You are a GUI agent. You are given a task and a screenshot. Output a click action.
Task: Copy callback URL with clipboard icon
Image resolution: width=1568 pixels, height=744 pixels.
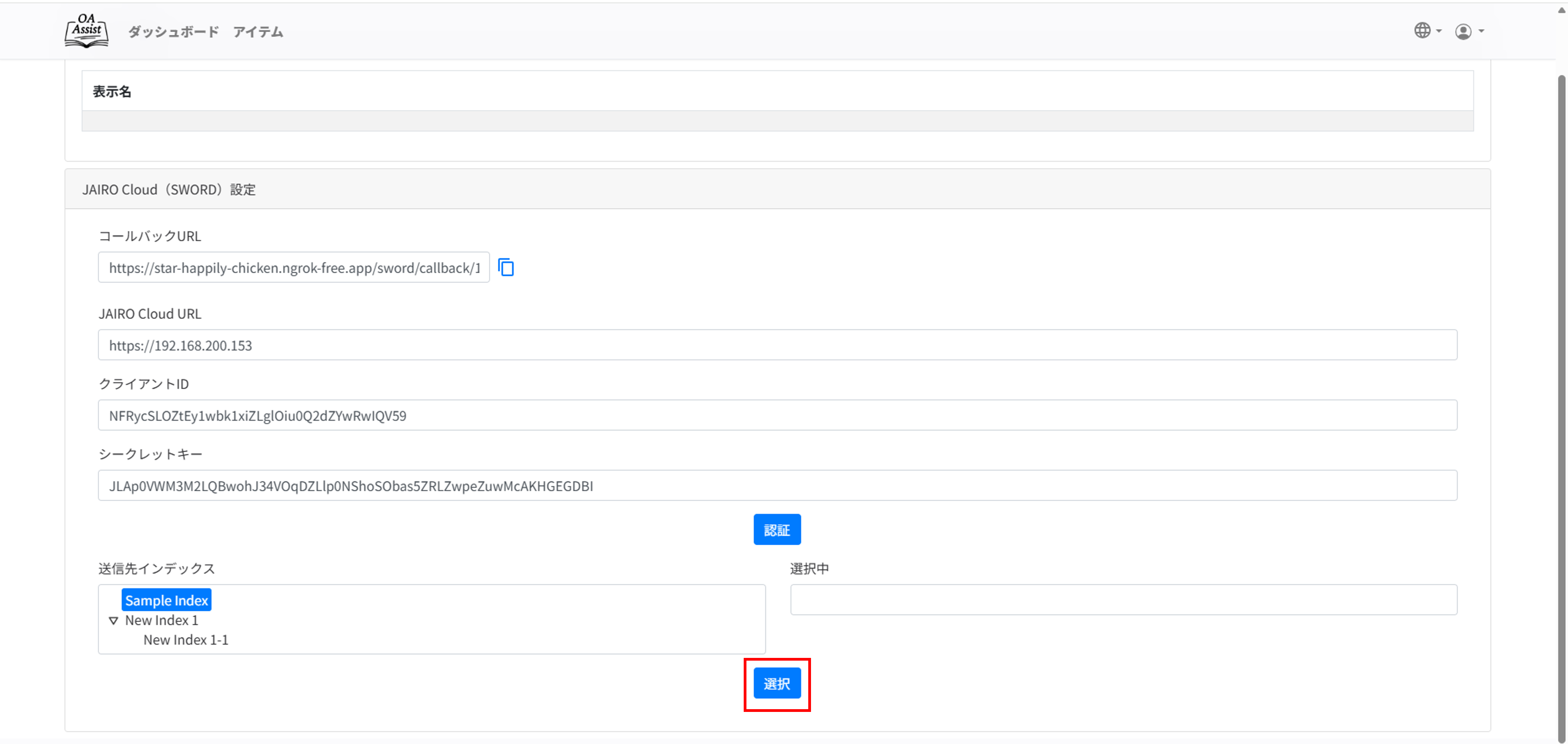pyautogui.click(x=506, y=267)
